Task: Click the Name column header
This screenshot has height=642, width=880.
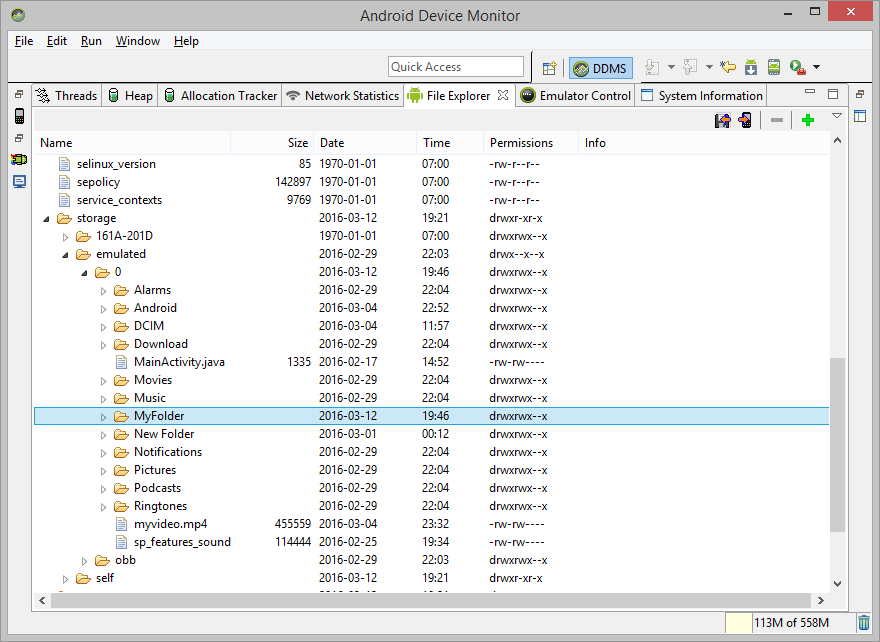Action: coord(132,143)
